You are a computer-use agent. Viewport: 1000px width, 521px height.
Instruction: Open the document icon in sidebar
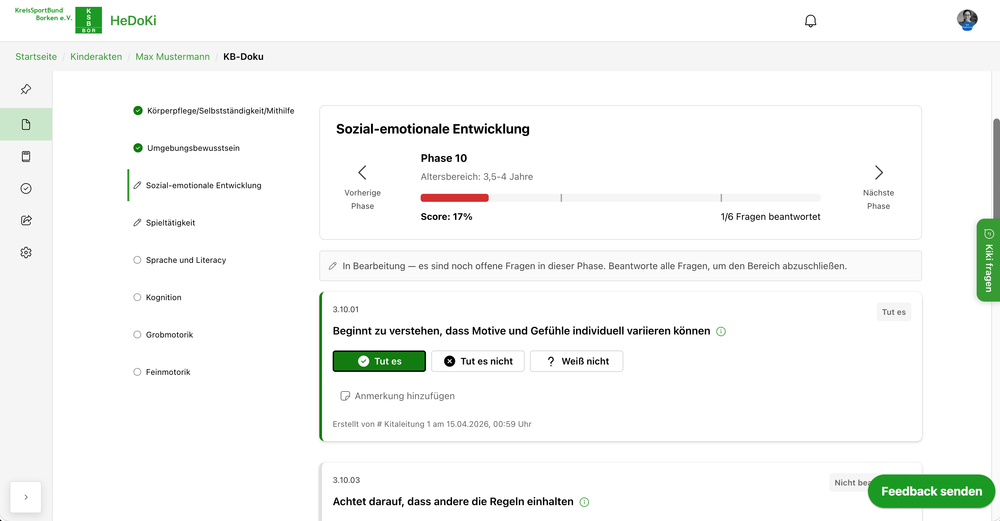click(26, 124)
